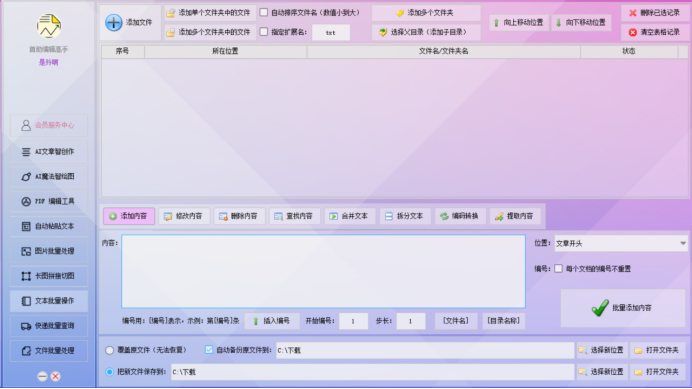Open 会员服务中心 in sidebar
The height and width of the screenshot is (389, 692).
[49, 125]
